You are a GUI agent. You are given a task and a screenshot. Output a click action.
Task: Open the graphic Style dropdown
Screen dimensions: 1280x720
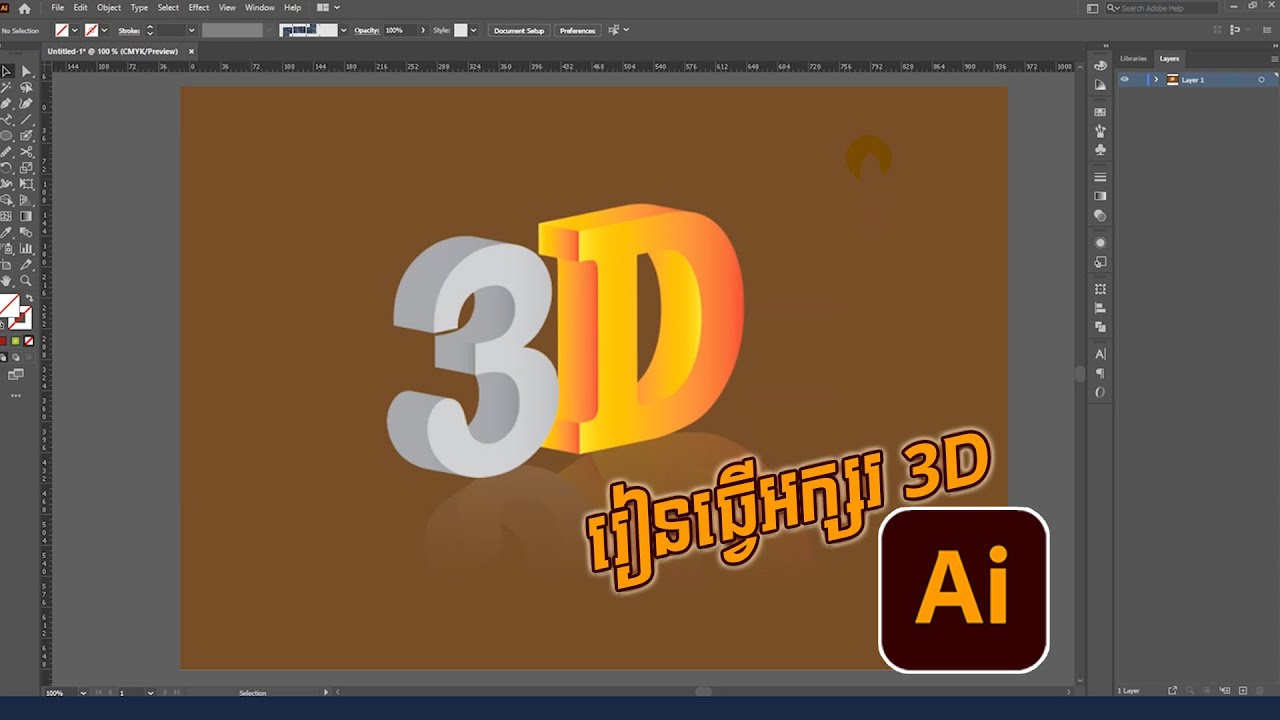point(474,30)
